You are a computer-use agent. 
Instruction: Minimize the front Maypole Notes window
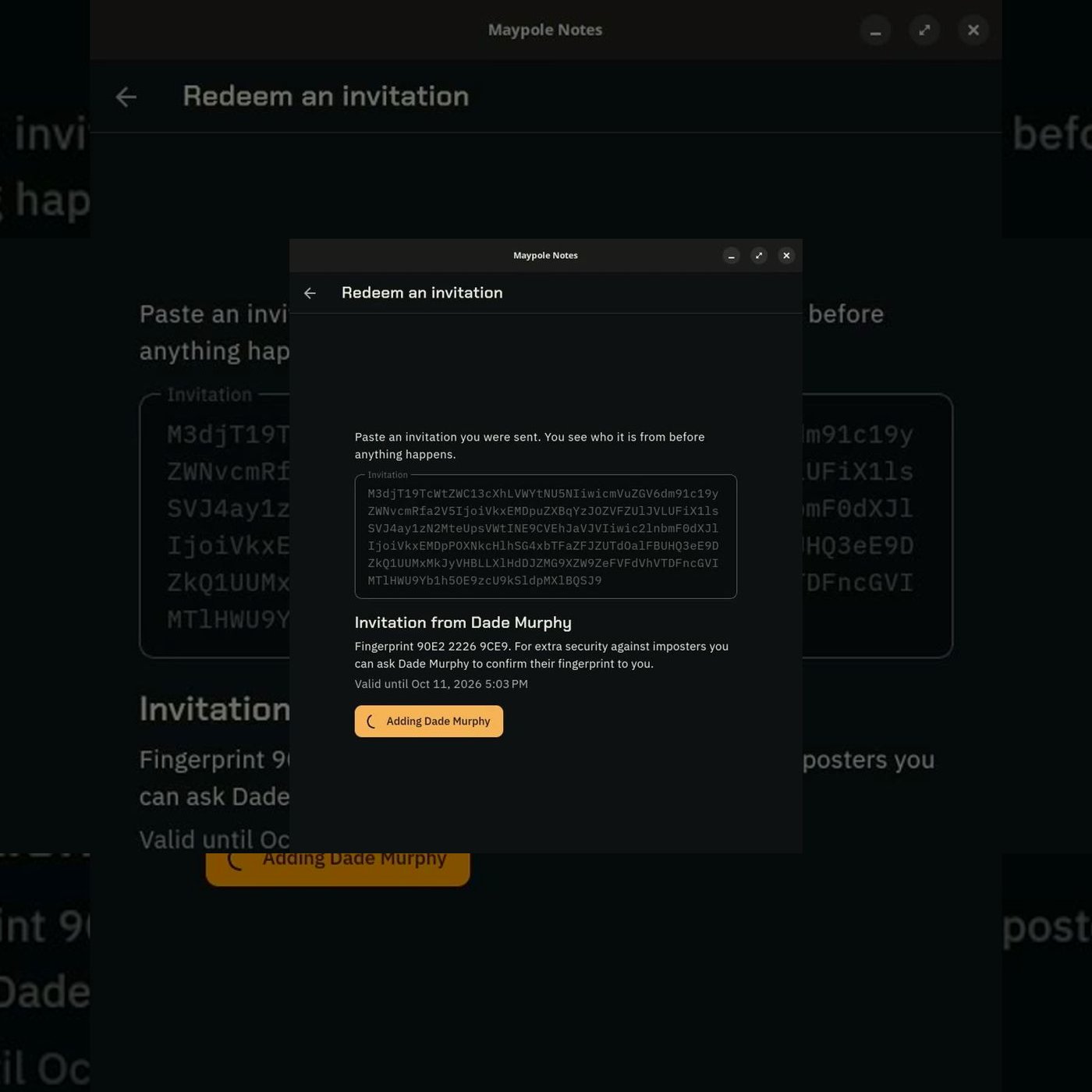731,256
